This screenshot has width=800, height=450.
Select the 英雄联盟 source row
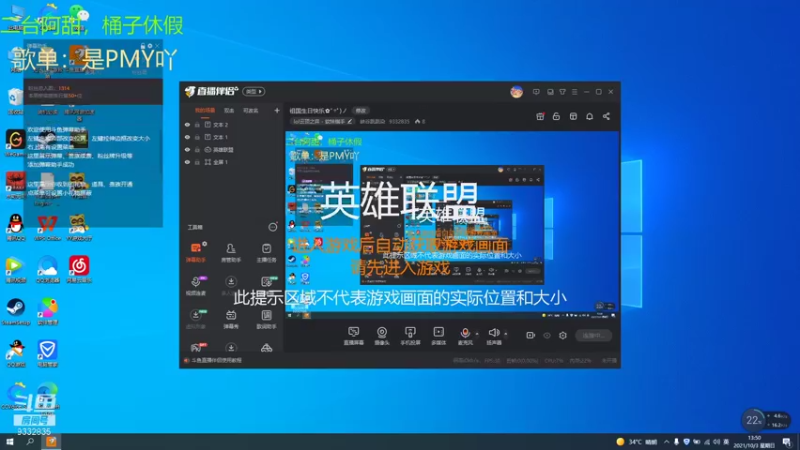click(x=232, y=150)
